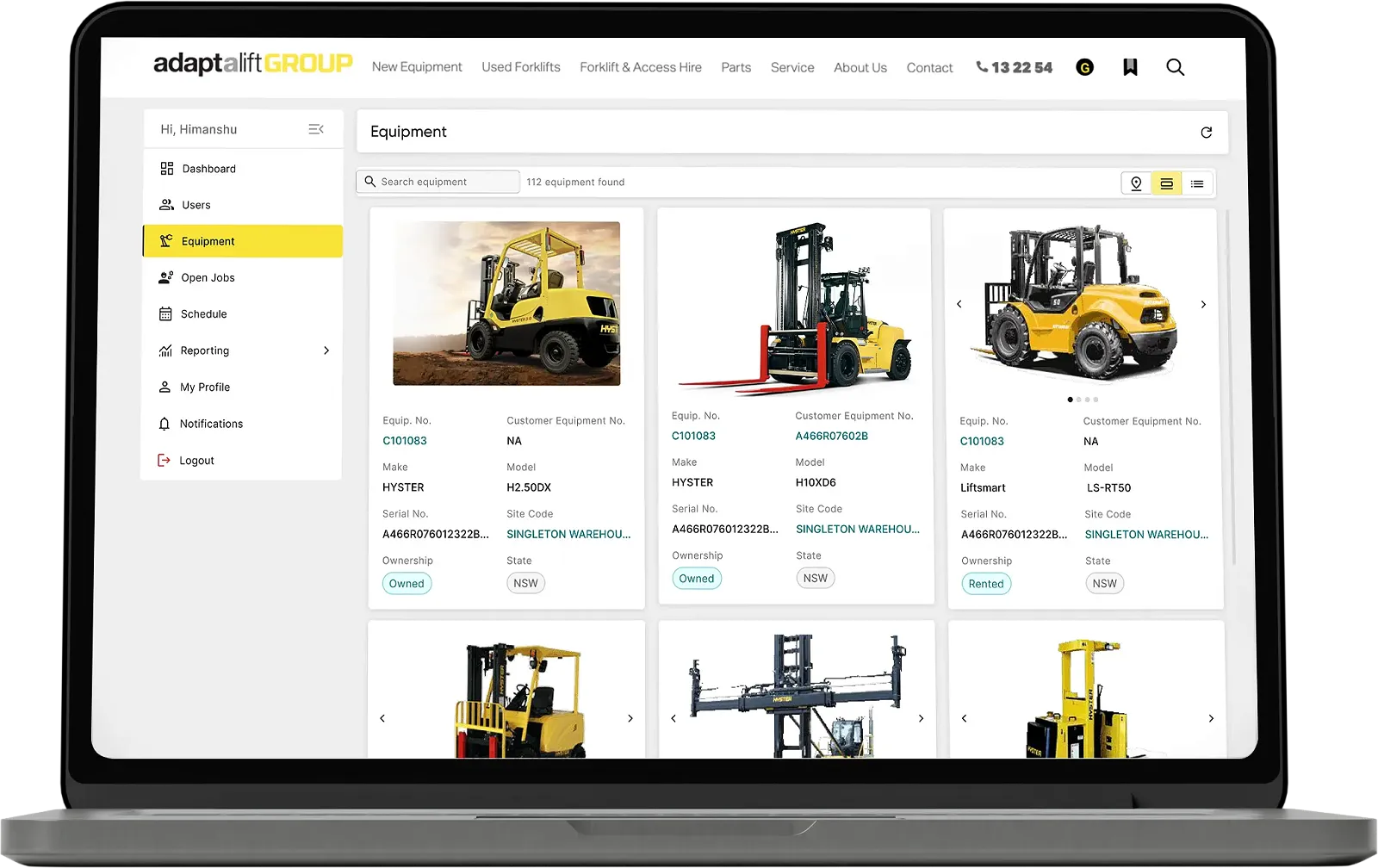Open Service menu
This screenshot has height=868, width=1378.
(792, 67)
